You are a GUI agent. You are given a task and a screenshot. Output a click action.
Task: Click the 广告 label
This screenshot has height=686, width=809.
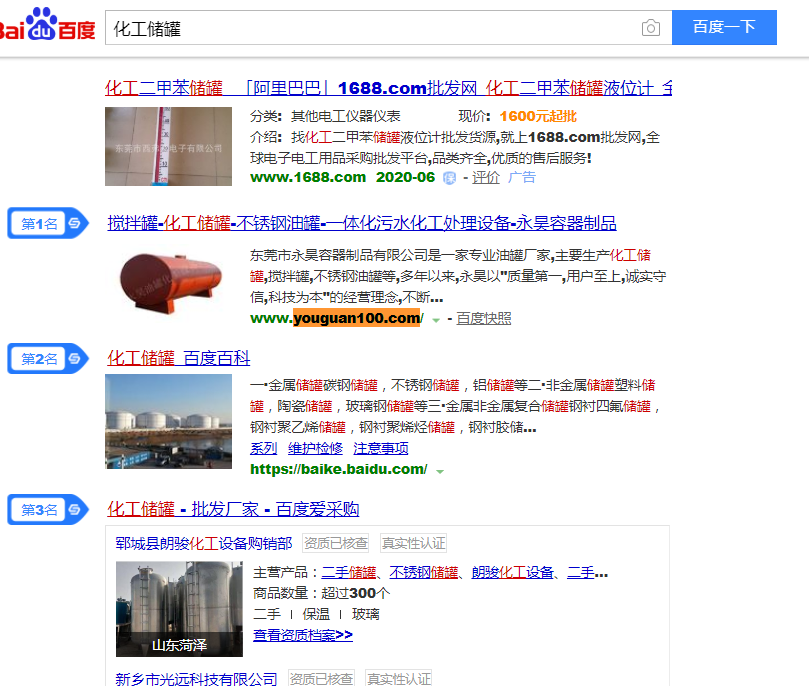click(x=522, y=177)
